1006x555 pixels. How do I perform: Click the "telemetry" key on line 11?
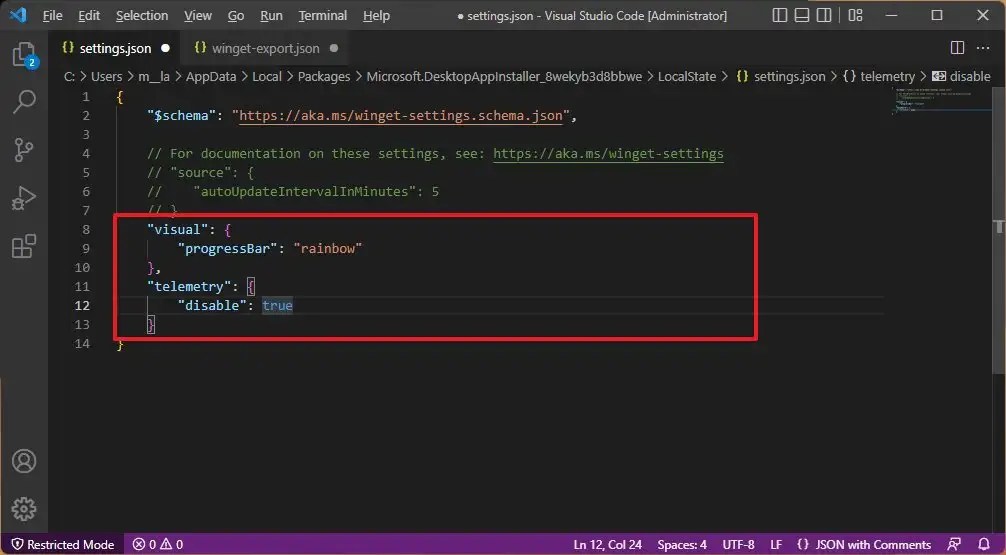click(x=189, y=286)
